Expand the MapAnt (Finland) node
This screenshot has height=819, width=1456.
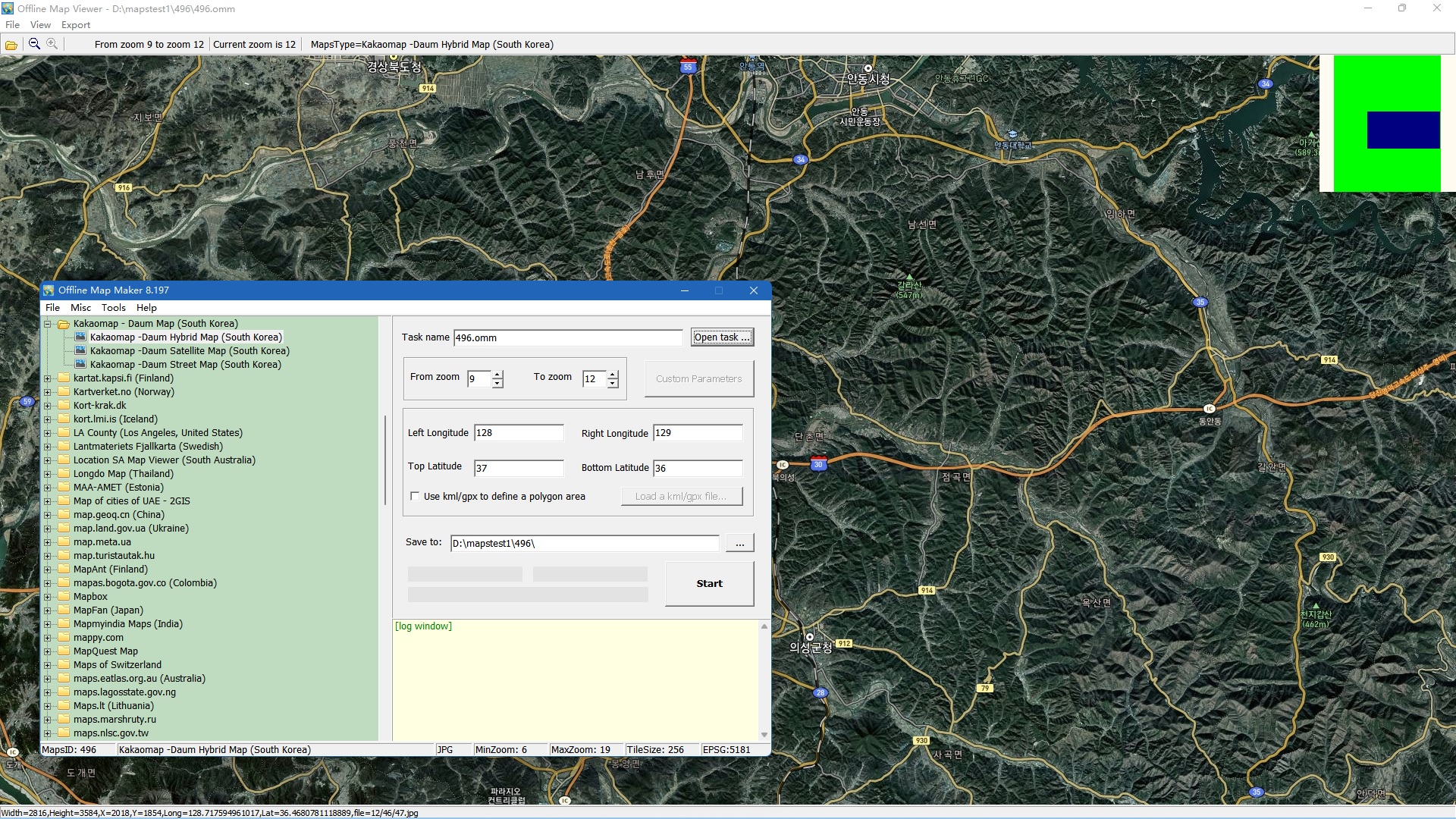click(47, 570)
